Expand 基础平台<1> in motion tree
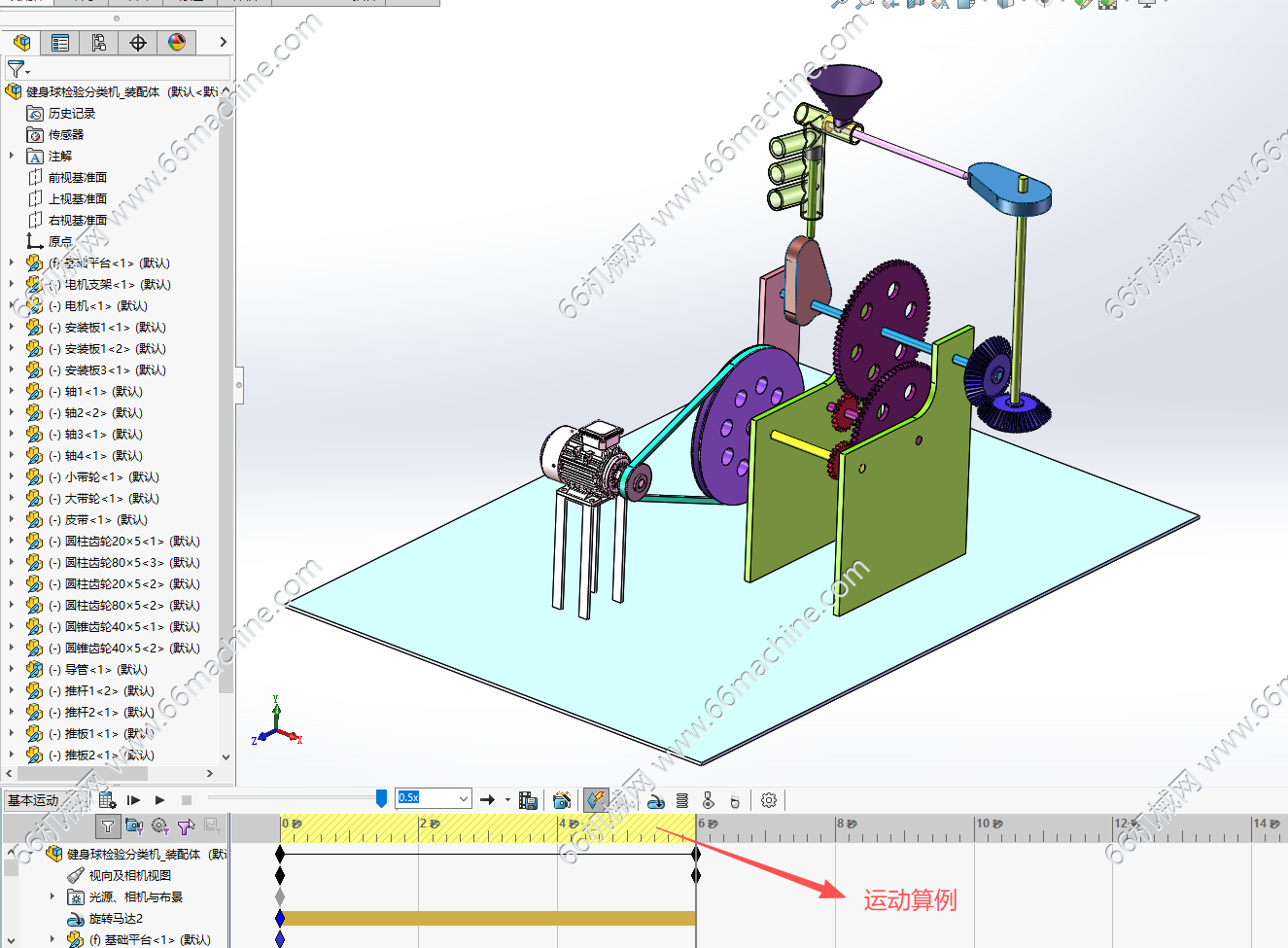 click(52, 939)
